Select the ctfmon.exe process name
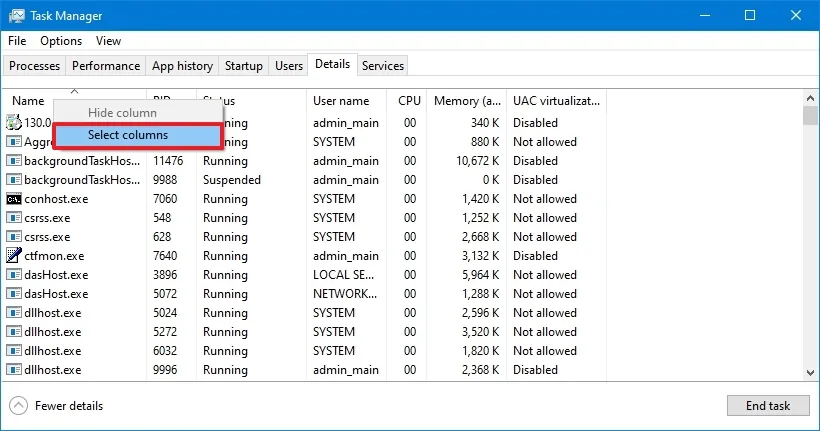 click(x=54, y=256)
